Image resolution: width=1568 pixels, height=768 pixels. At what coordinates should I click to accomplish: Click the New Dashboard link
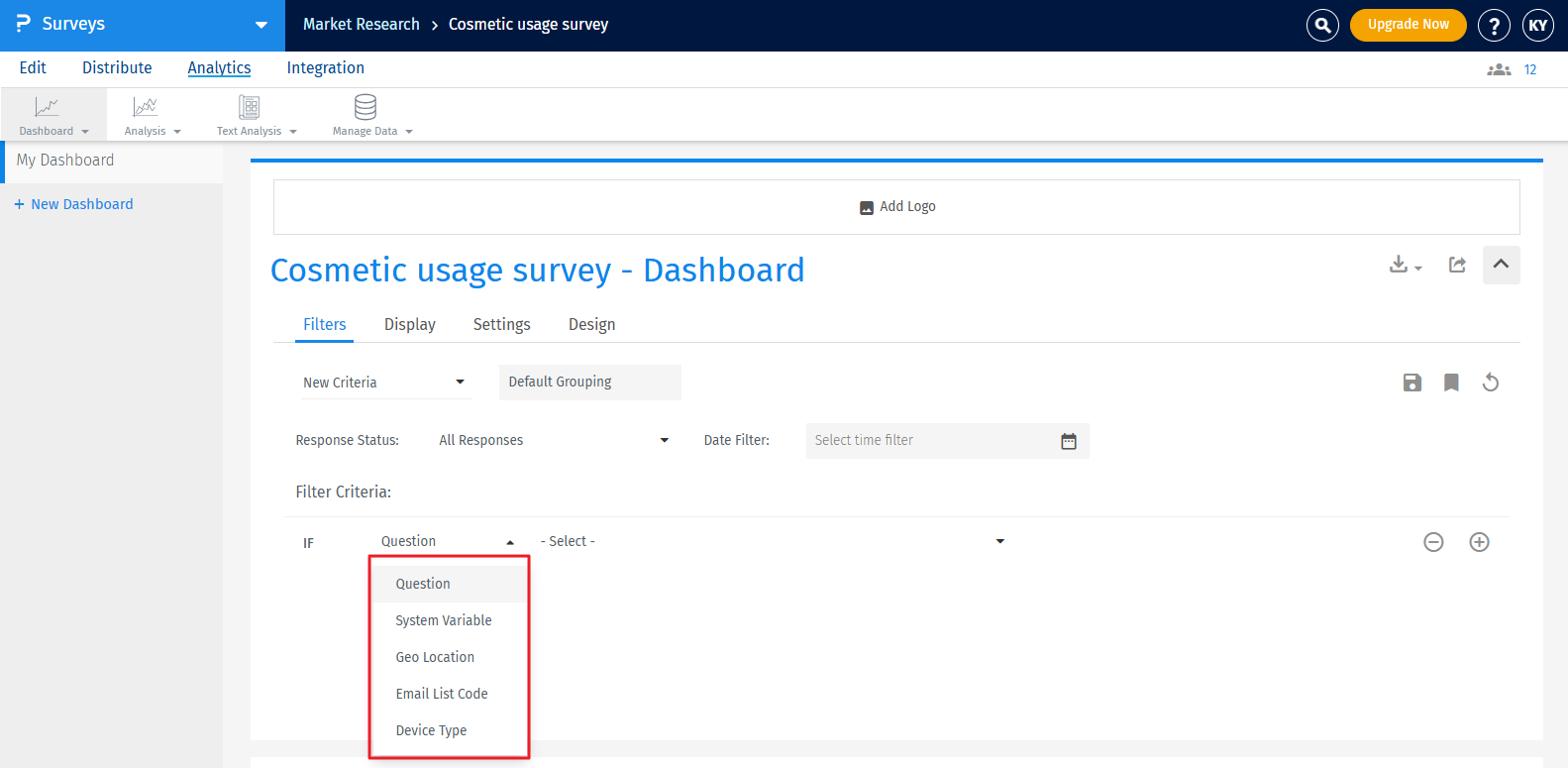(81, 204)
